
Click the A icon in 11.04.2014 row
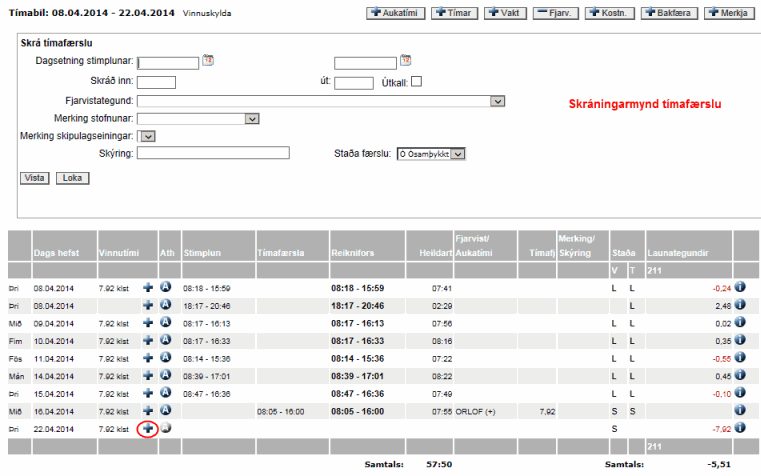(x=165, y=357)
